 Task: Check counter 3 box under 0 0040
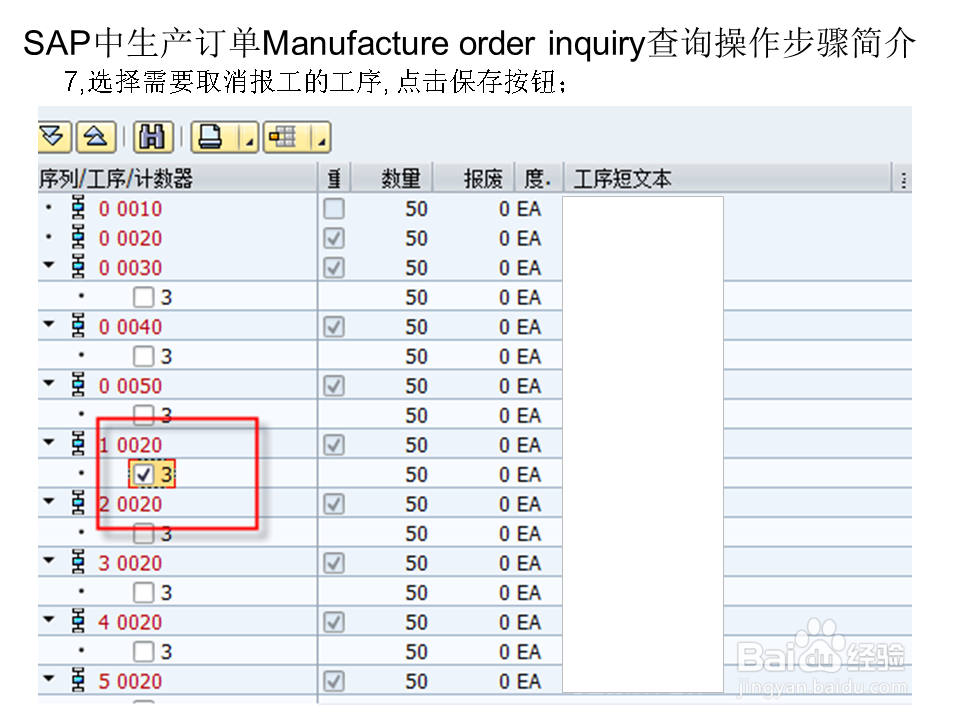point(143,356)
